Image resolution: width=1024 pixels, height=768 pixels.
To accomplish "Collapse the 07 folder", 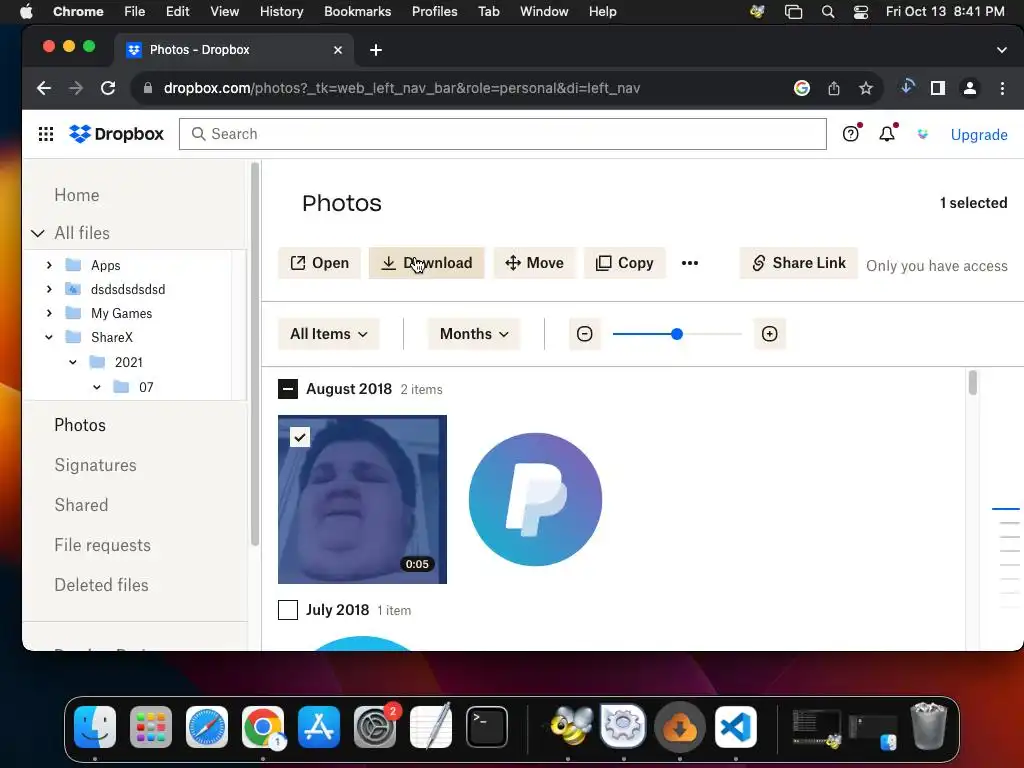I will pos(97,387).
